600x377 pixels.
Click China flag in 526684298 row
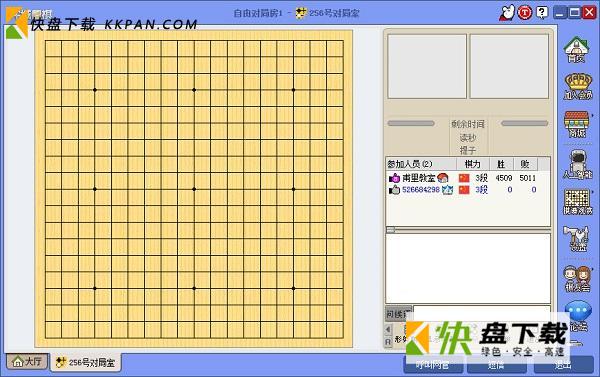[464, 189]
